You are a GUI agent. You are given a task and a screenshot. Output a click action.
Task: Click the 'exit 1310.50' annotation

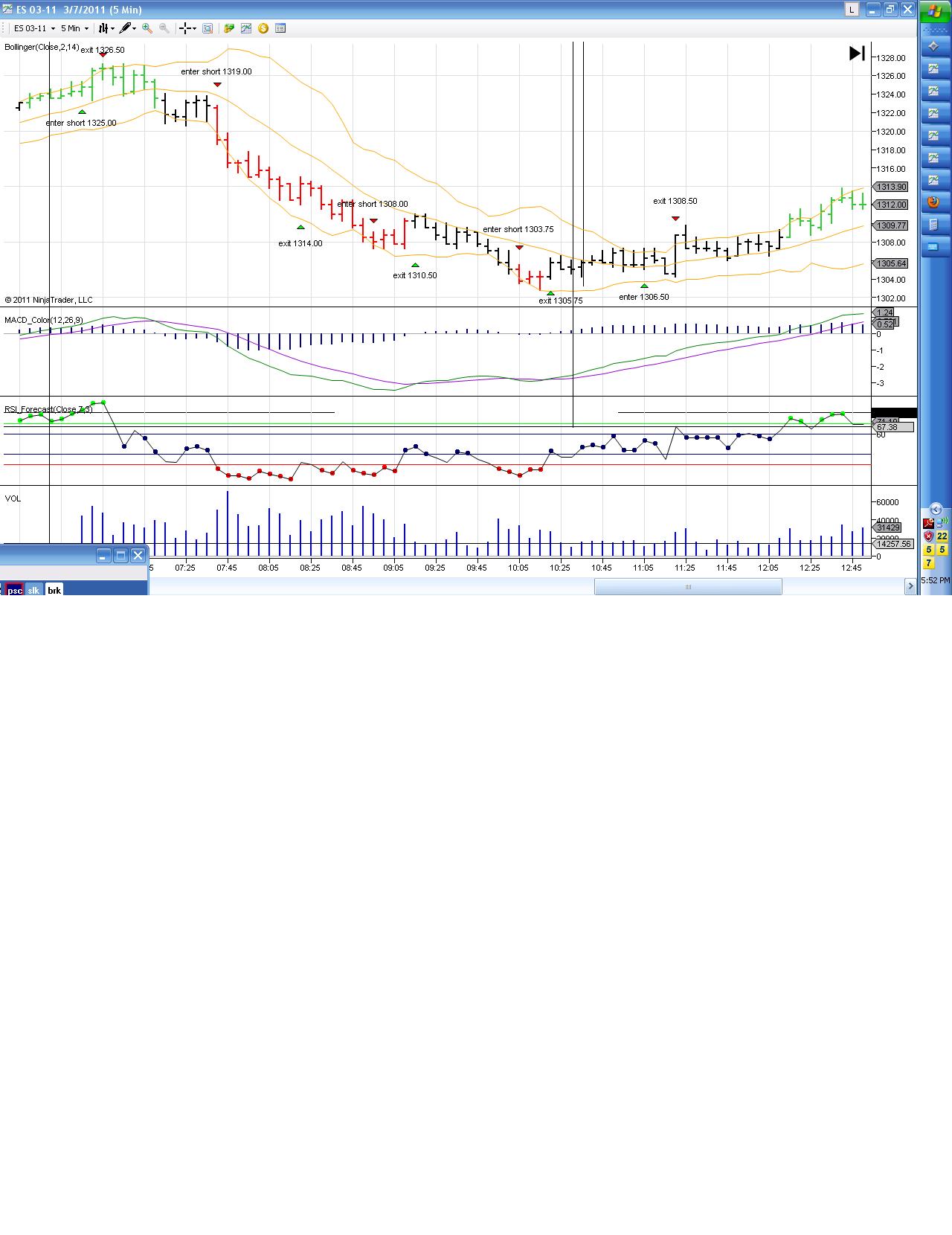pyautogui.click(x=415, y=275)
